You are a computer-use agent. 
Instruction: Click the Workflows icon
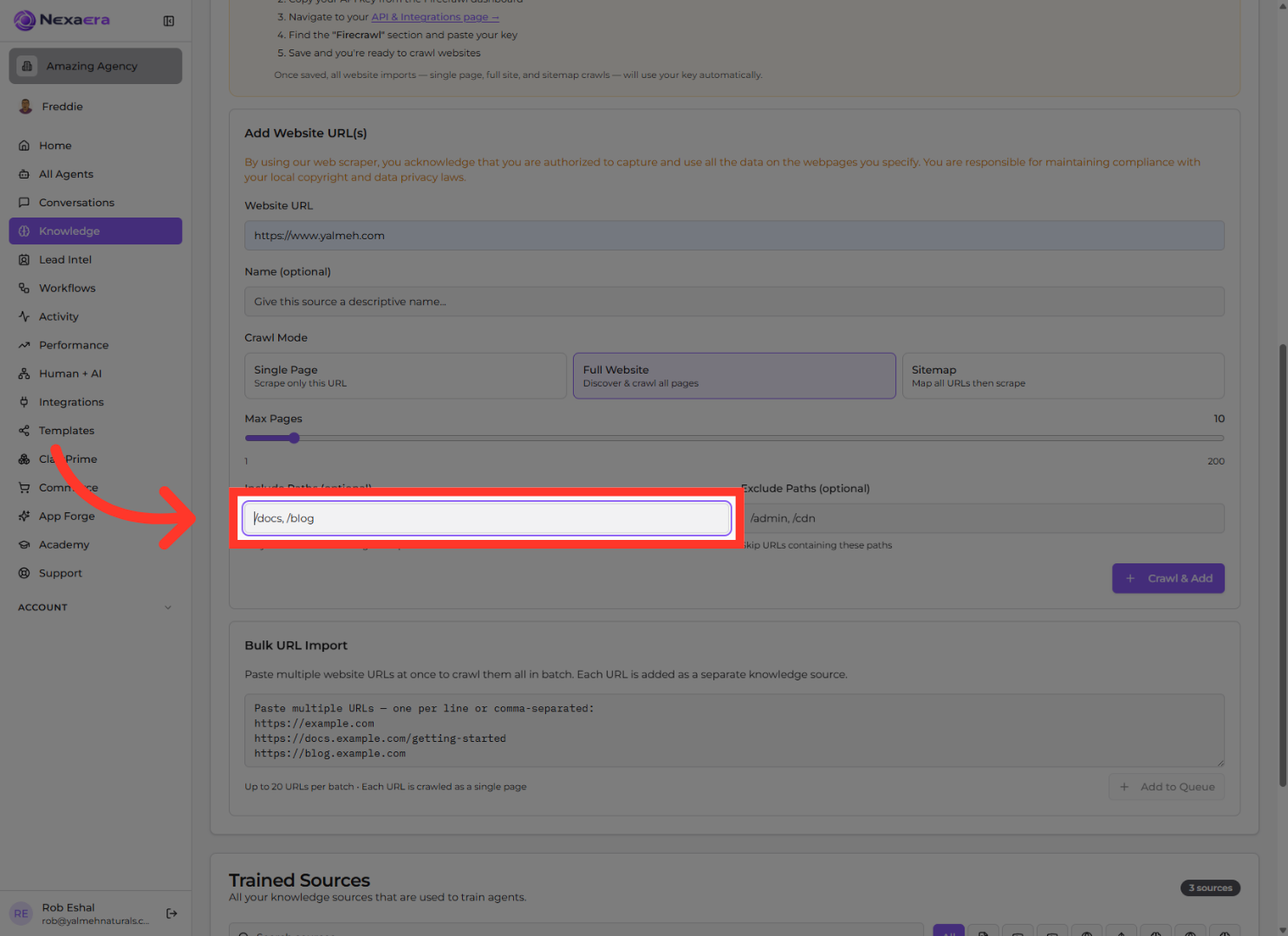click(x=24, y=289)
